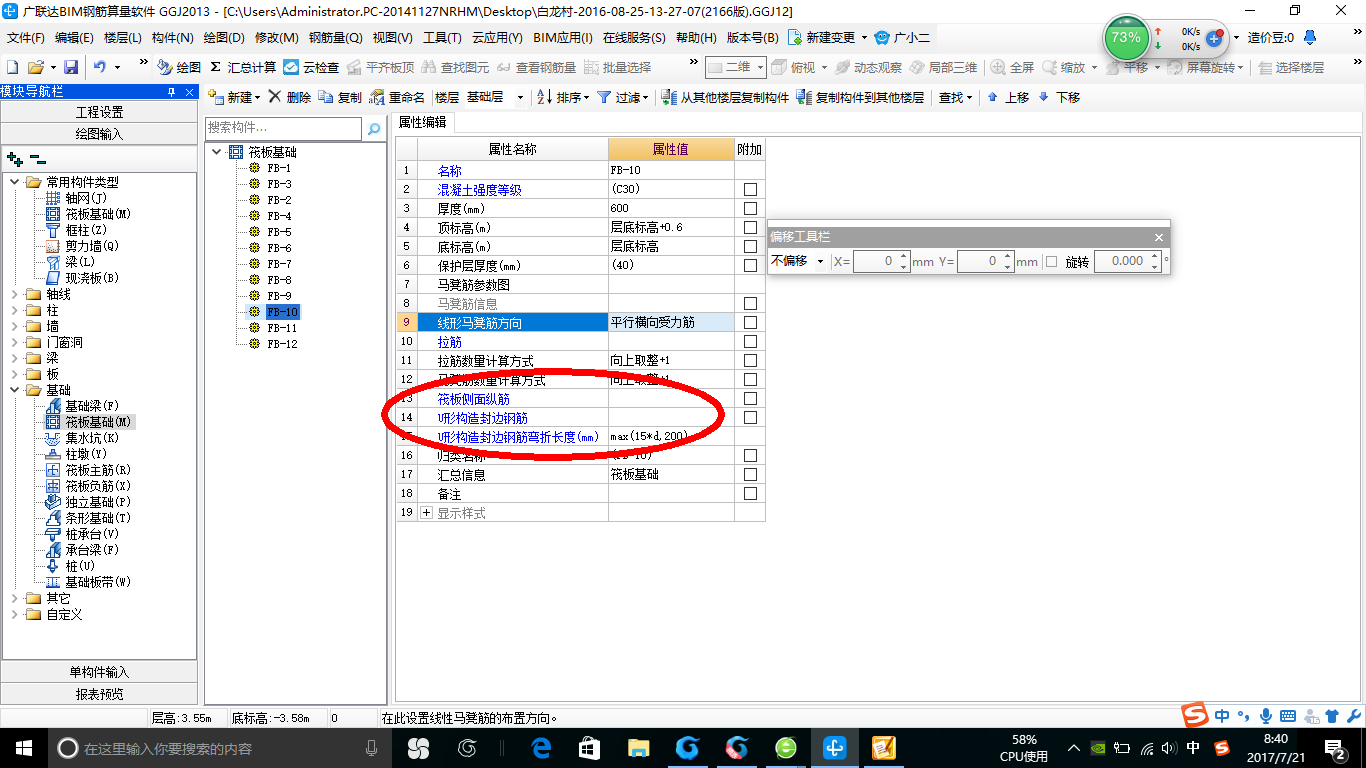Viewport: 1366px width, 768px height.
Task: Select FB-5 in the component list
Action: [x=279, y=232]
